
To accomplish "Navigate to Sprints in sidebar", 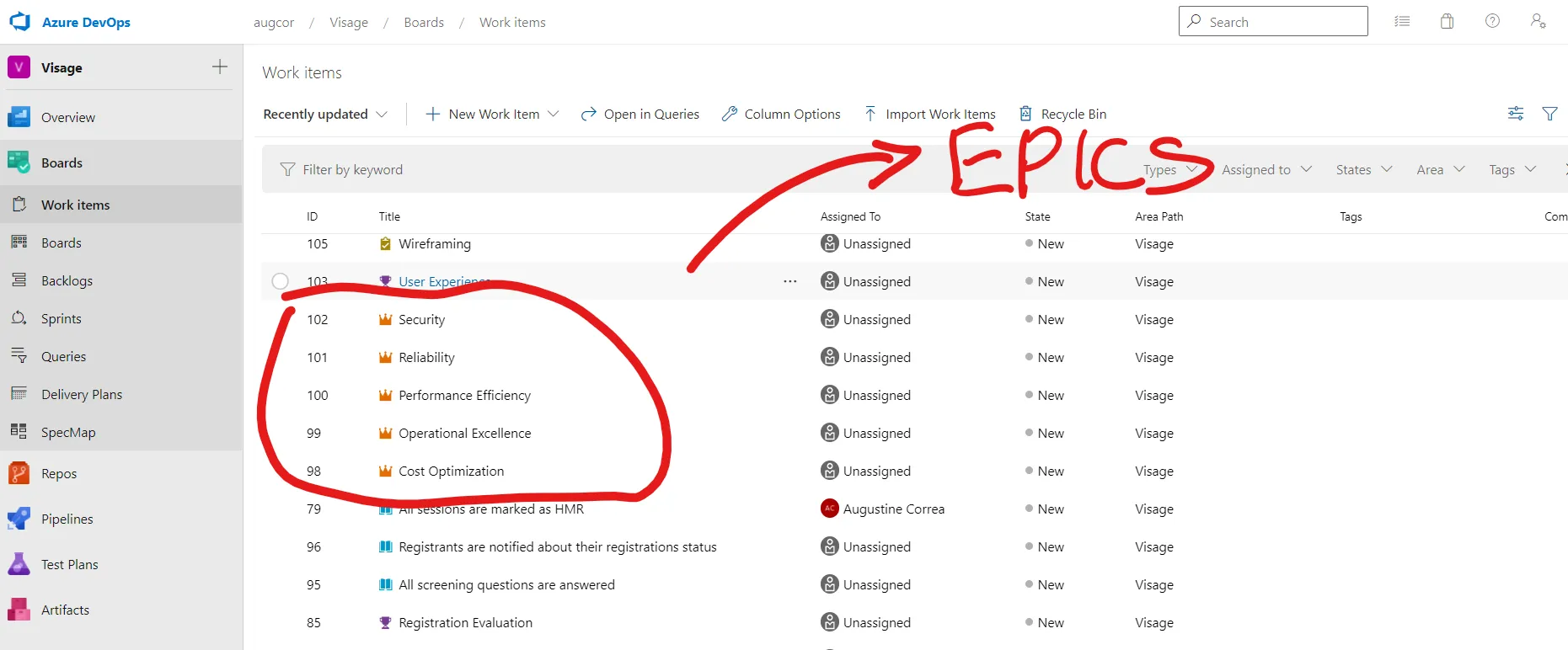I will coord(61,318).
